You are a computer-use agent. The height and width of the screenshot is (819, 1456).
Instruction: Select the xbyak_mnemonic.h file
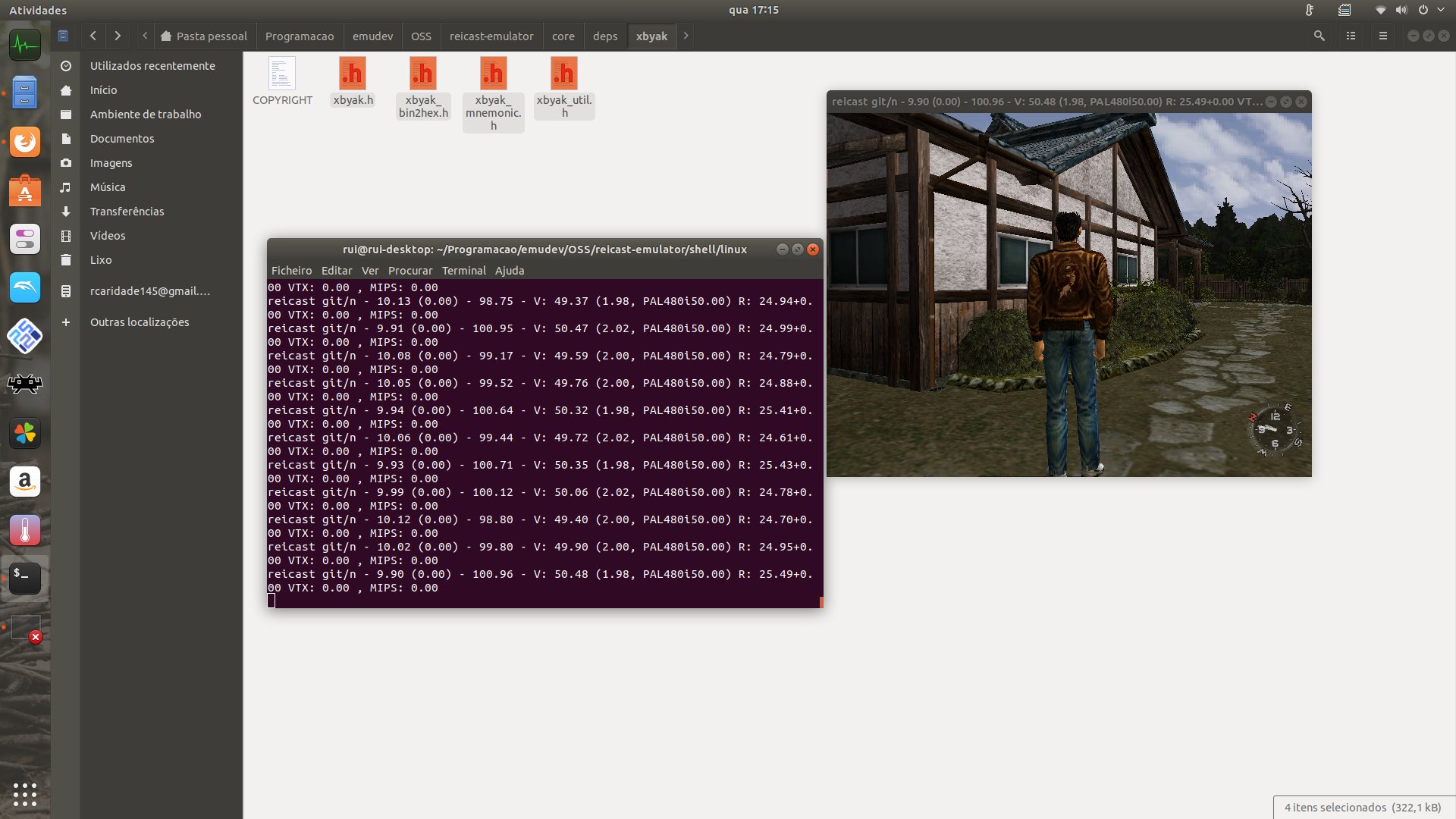(x=493, y=94)
